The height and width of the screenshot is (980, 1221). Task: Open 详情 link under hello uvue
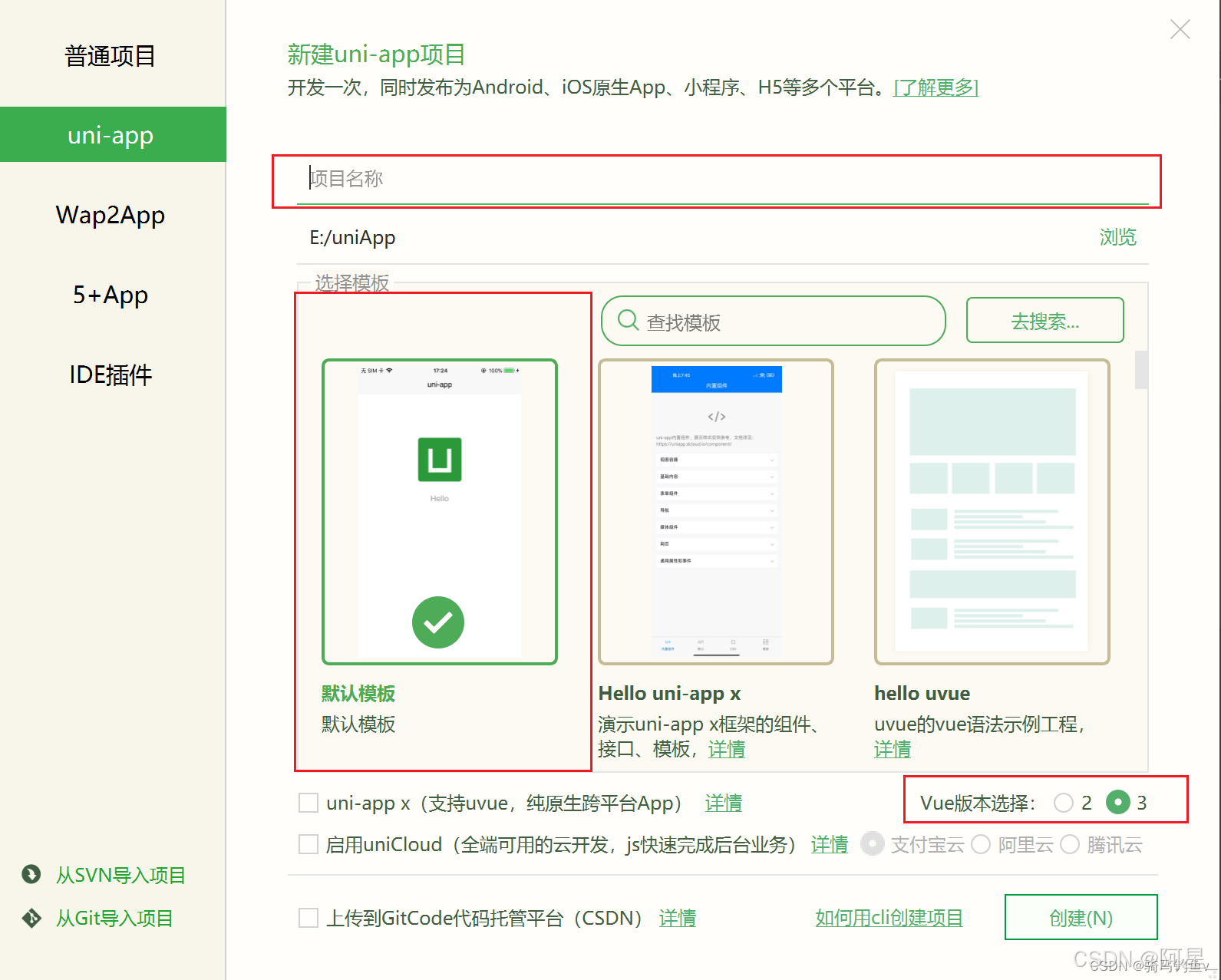(x=893, y=749)
